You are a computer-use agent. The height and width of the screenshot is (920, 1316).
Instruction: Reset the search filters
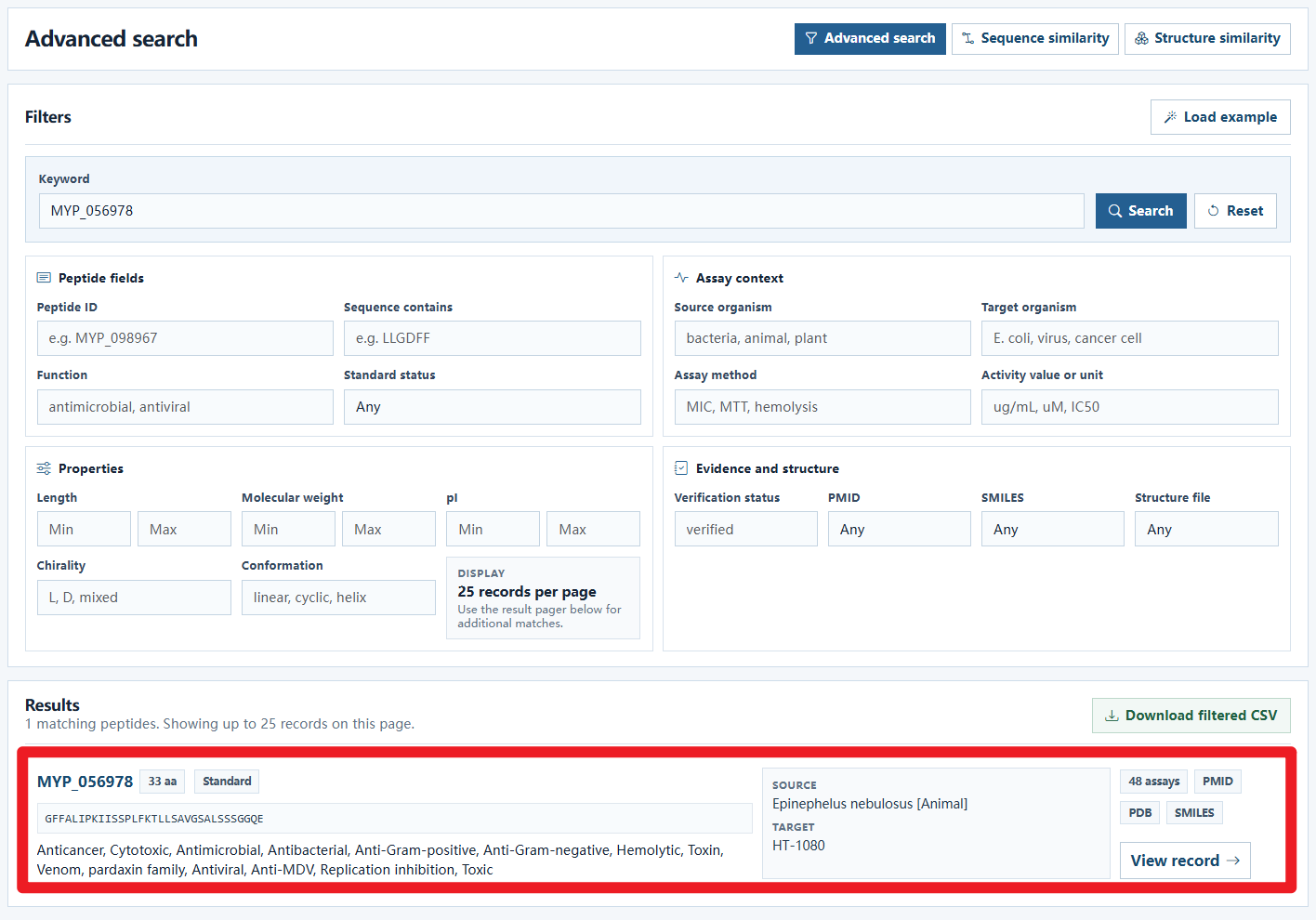1235,211
